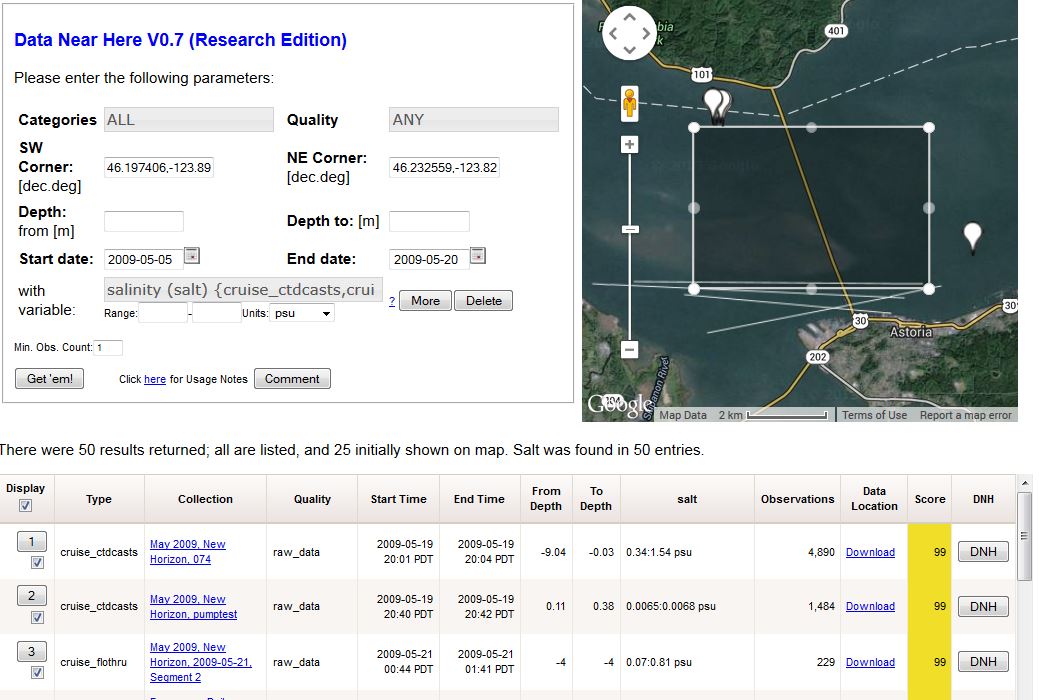The width and height of the screenshot is (1041, 700).
Task: Download data for row 1 cruise_ctdcasts
Action: tap(870, 552)
